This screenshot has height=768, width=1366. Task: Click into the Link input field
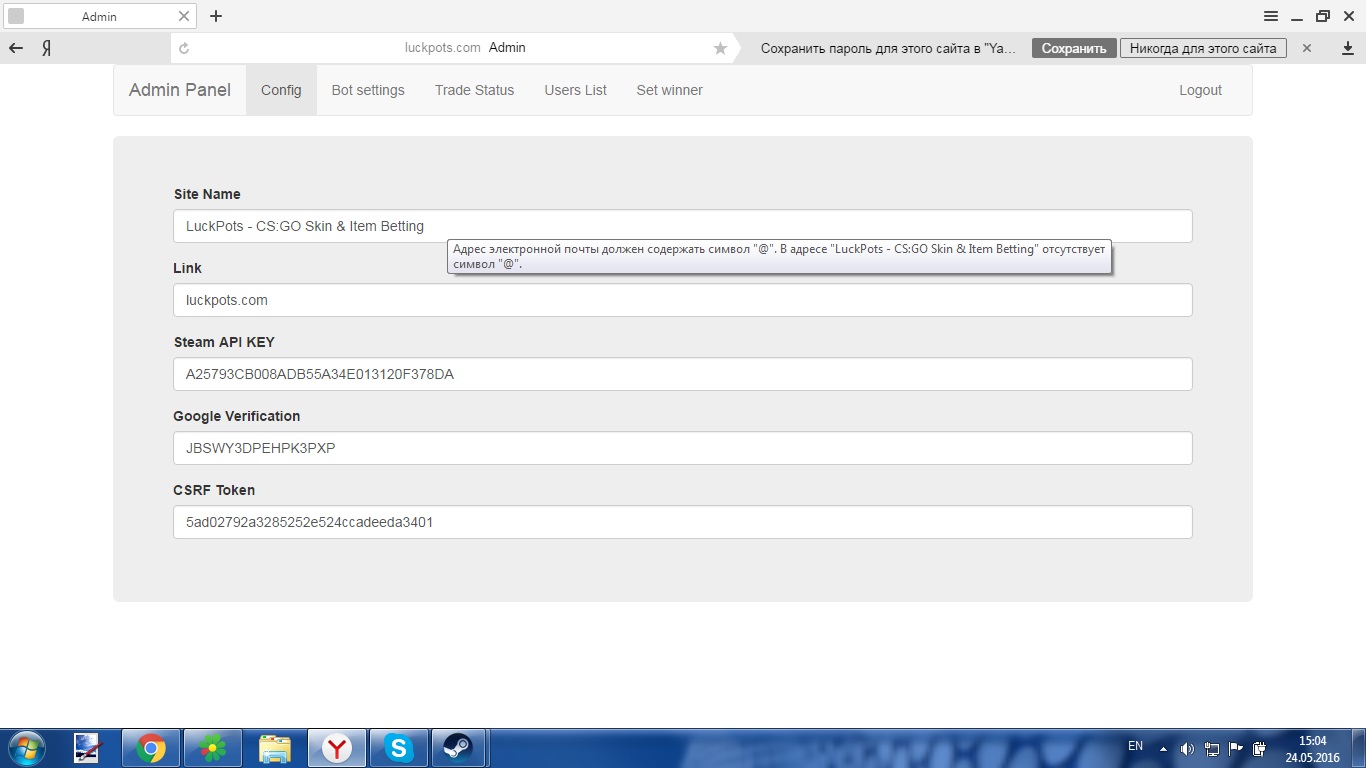click(682, 300)
